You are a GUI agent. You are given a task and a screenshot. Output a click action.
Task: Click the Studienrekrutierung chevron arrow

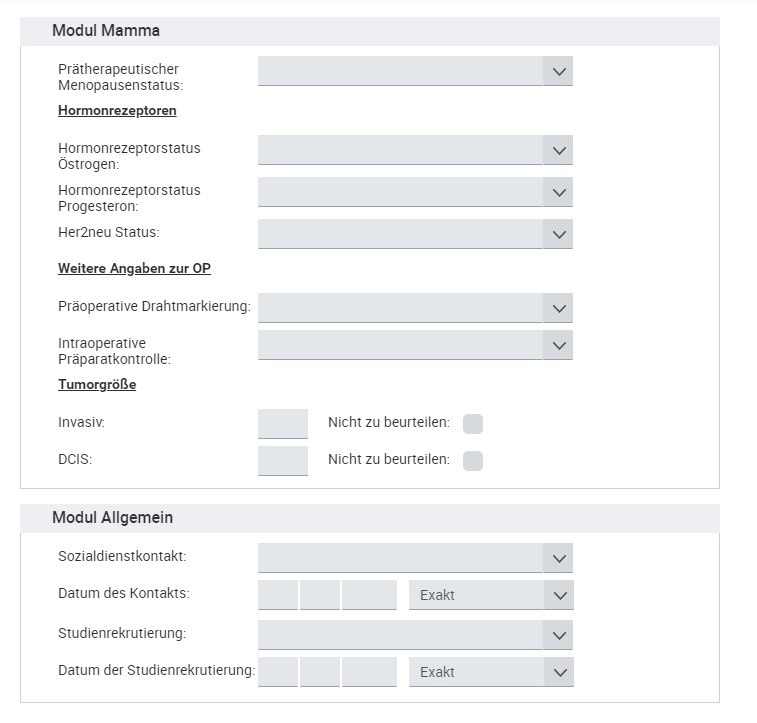[x=558, y=635]
